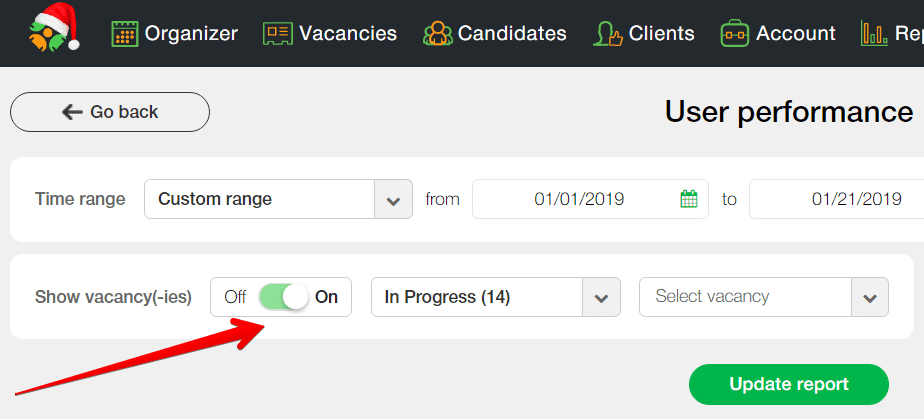Viewport: 924px width, 419px height.
Task: Expand the In Progress (14) status dropdown
Action: click(601, 297)
